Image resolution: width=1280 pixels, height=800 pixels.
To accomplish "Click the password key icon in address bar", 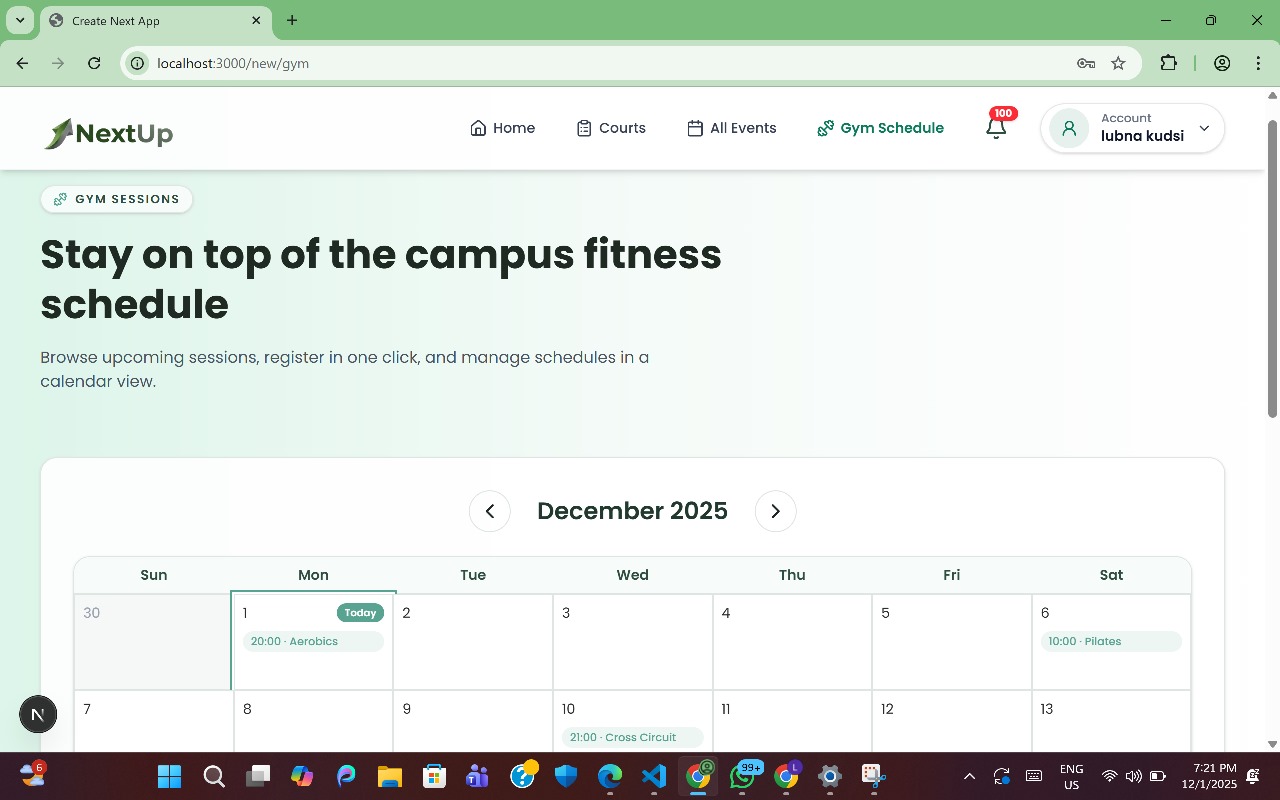I will [1086, 63].
